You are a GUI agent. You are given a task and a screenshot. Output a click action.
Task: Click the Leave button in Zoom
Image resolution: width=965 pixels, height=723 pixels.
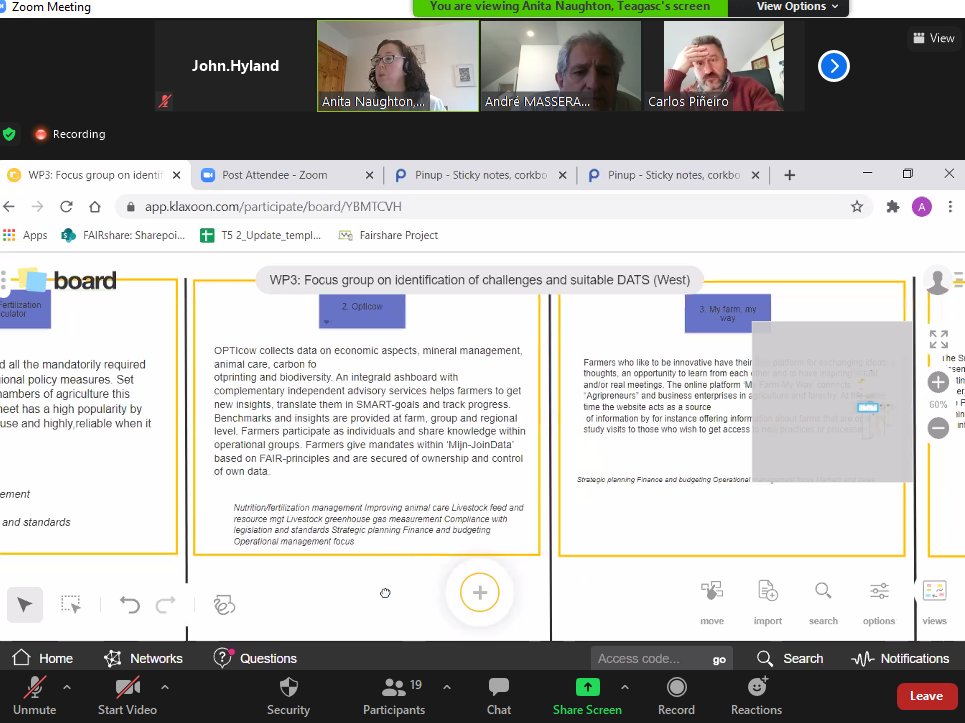pyautogui.click(x=925, y=696)
